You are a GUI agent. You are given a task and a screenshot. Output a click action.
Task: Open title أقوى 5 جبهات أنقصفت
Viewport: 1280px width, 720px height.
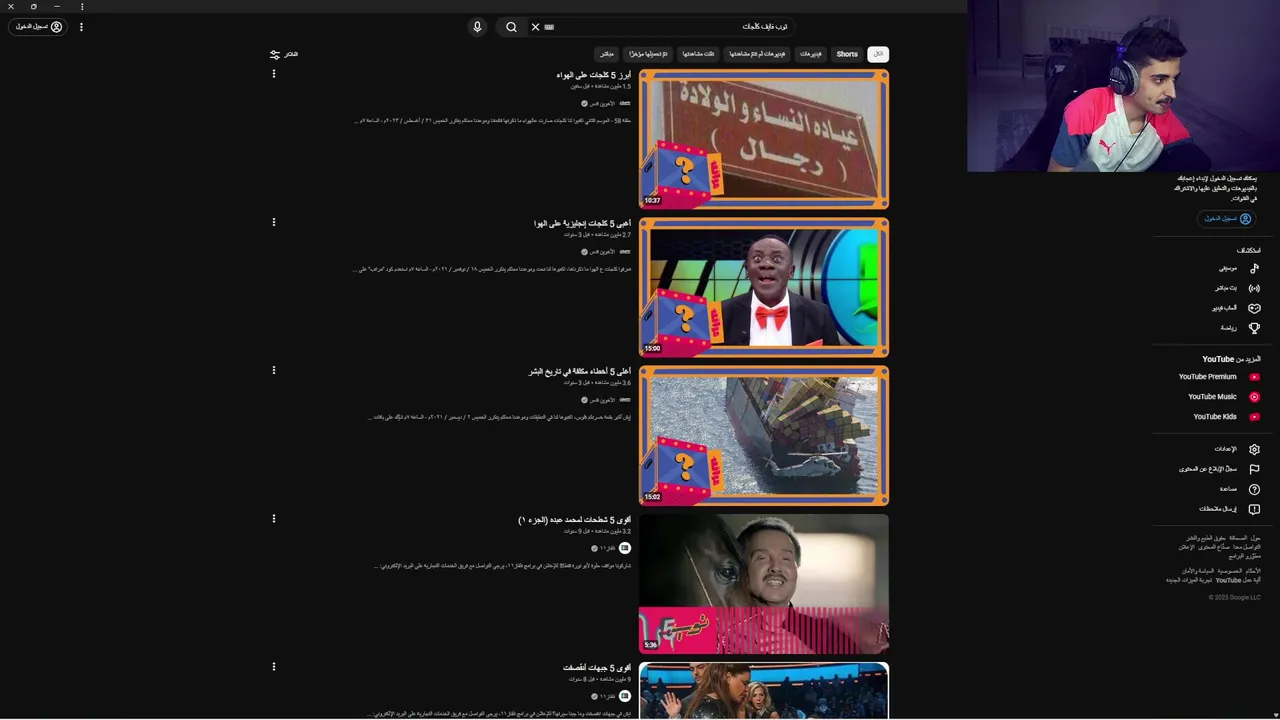click(597, 668)
